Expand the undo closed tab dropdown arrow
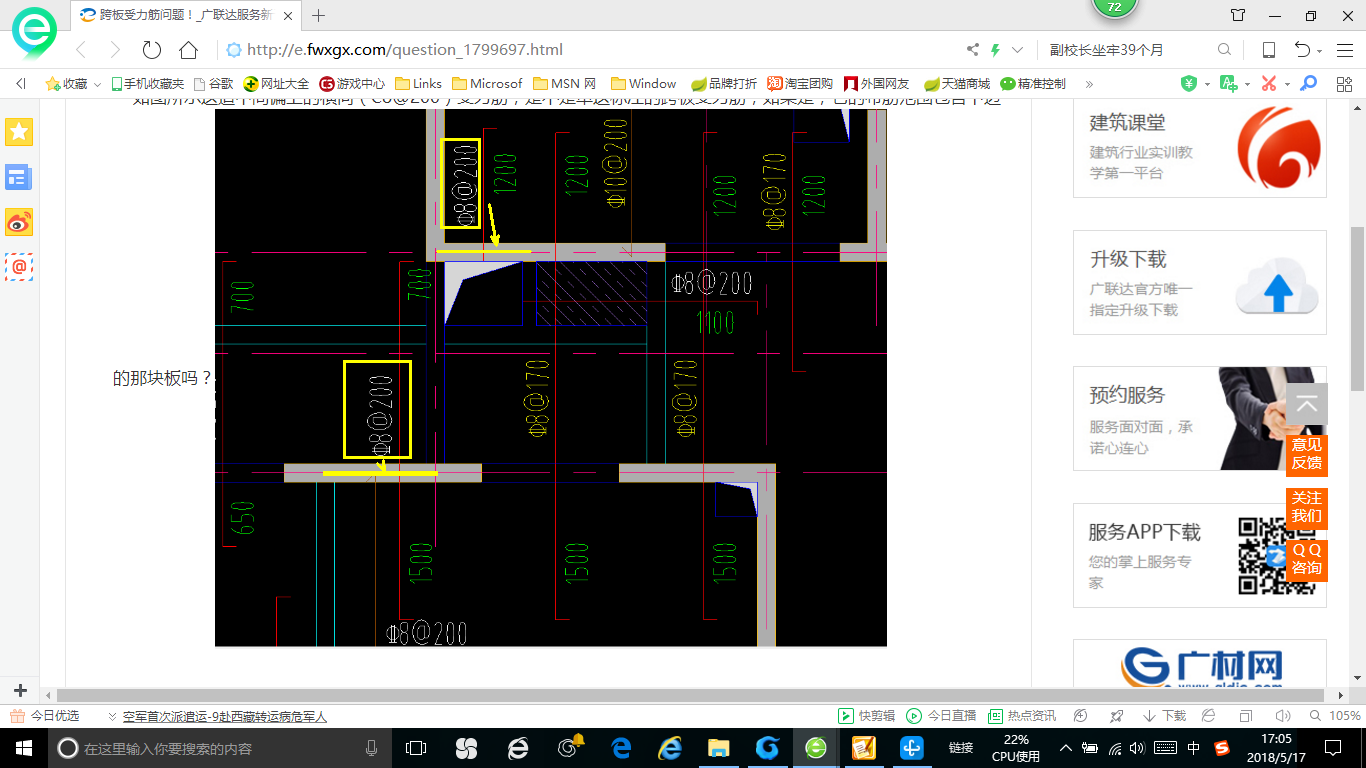 pos(1320,51)
